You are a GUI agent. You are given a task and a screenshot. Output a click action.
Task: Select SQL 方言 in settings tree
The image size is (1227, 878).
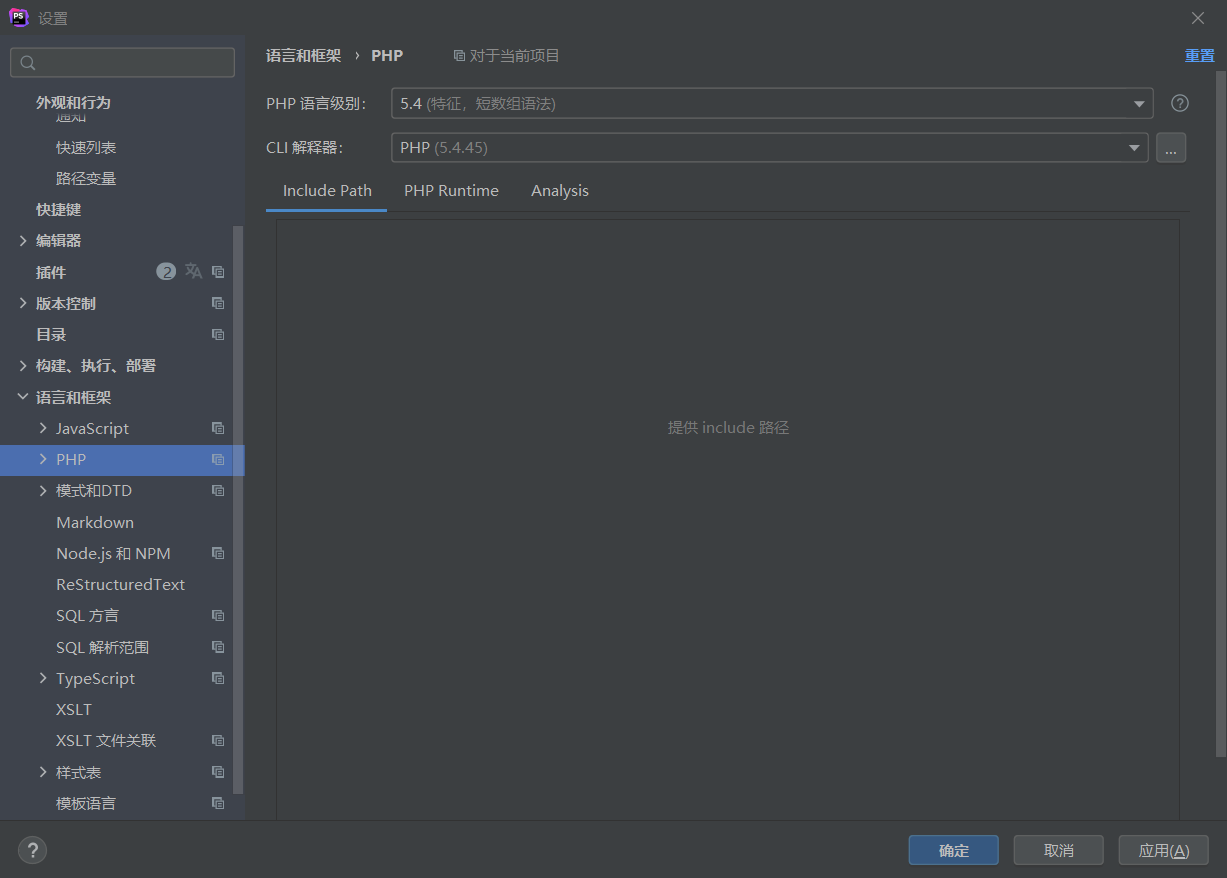pyautogui.click(x=87, y=616)
